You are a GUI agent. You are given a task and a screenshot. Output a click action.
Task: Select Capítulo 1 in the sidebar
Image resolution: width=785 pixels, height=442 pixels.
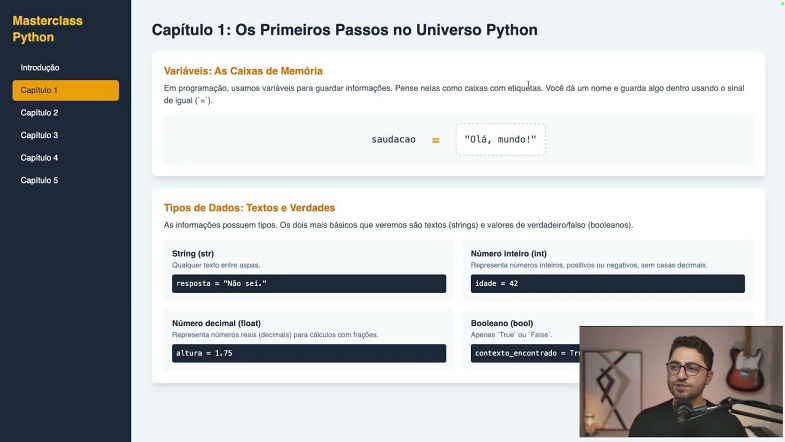coord(65,90)
